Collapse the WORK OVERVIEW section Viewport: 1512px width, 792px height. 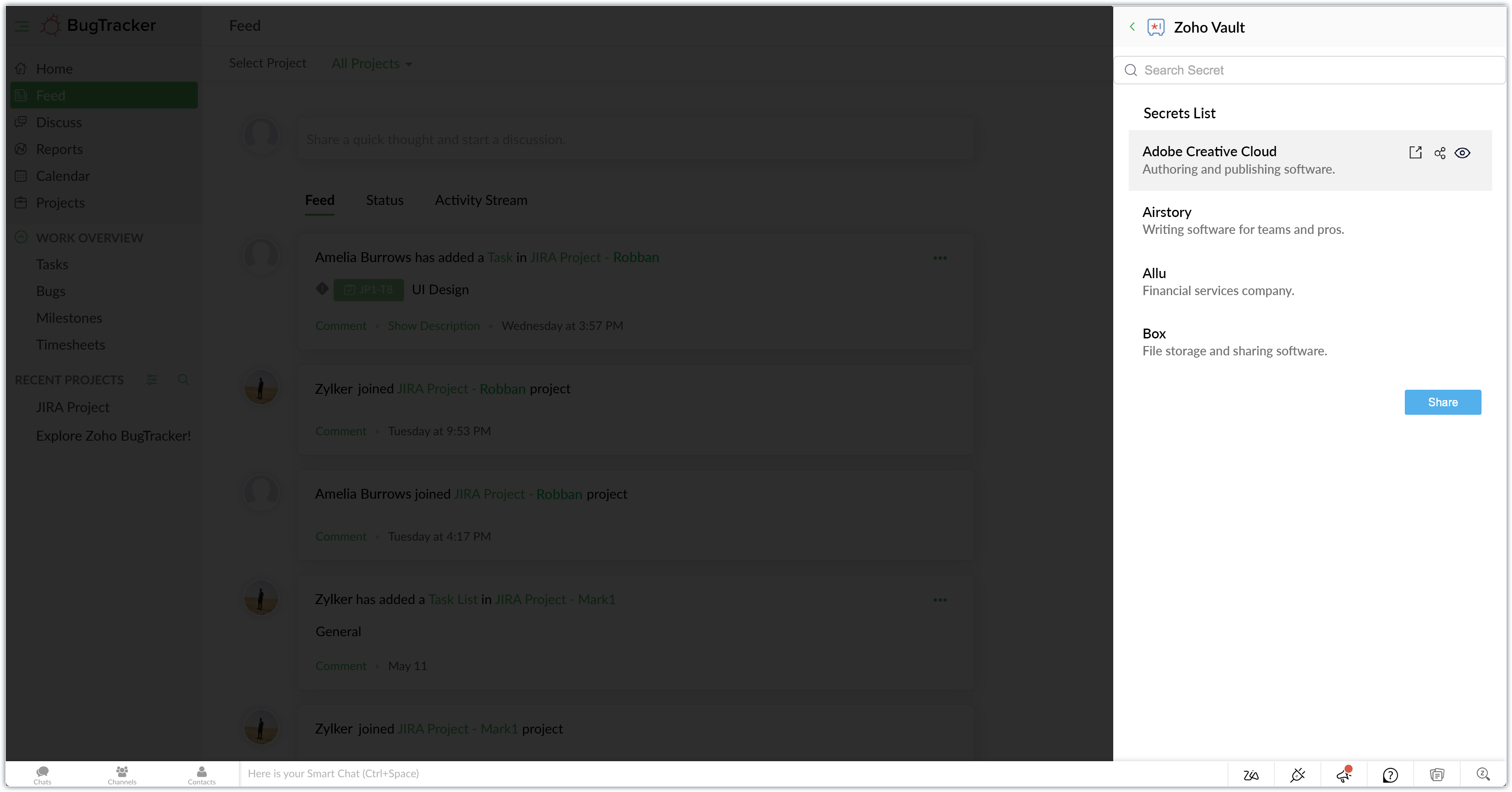tap(21, 238)
